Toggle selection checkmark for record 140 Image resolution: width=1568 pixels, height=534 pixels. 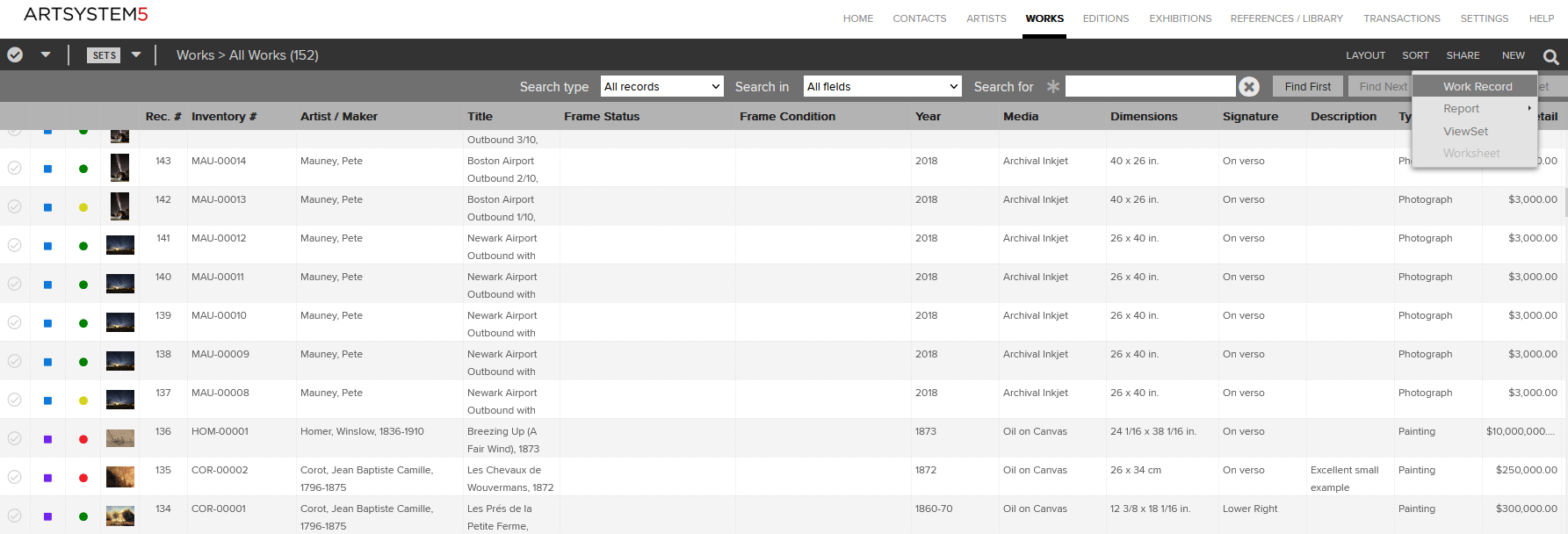point(15,284)
